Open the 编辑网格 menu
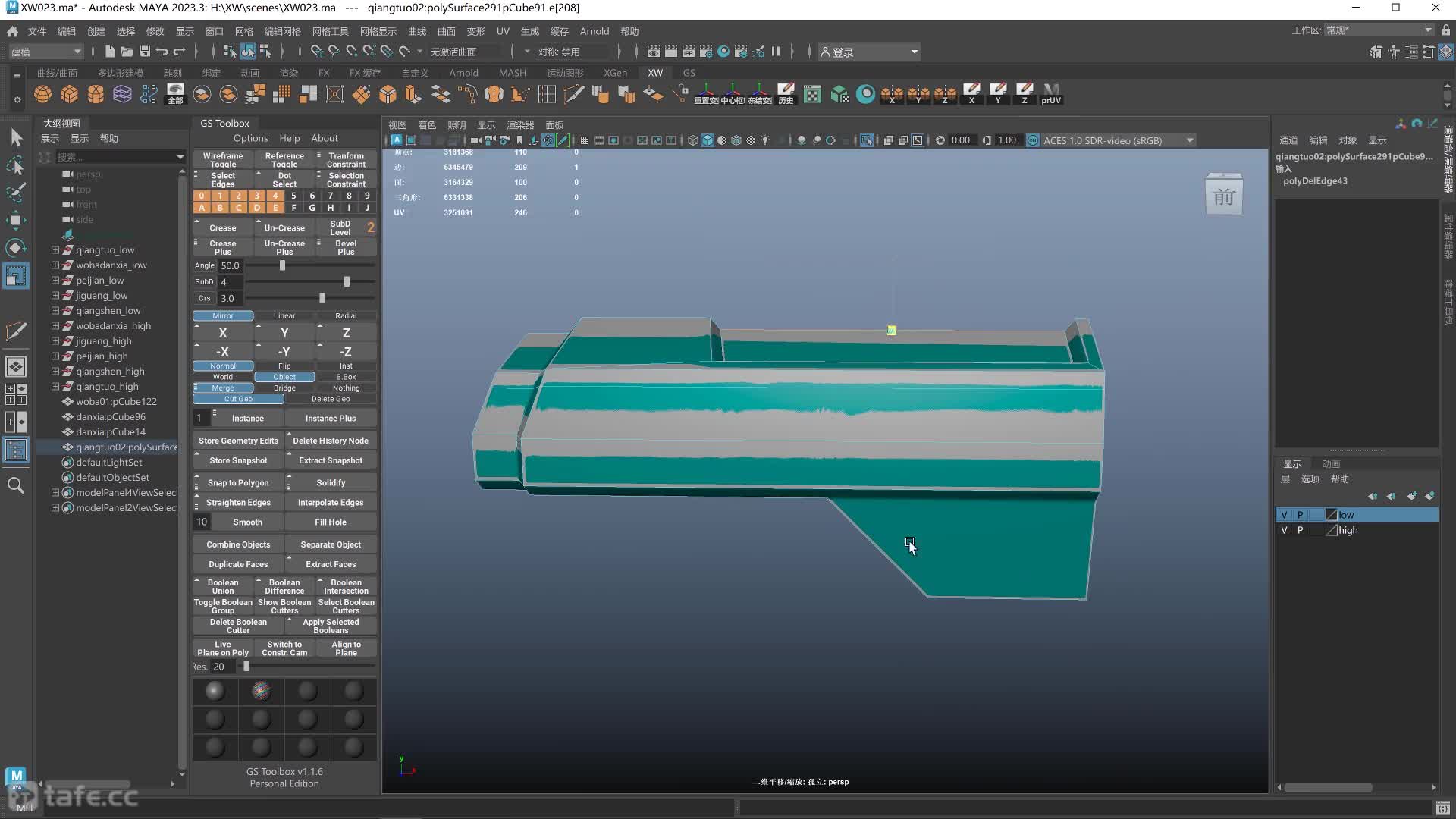The height and width of the screenshot is (819, 1456). coord(282,31)
